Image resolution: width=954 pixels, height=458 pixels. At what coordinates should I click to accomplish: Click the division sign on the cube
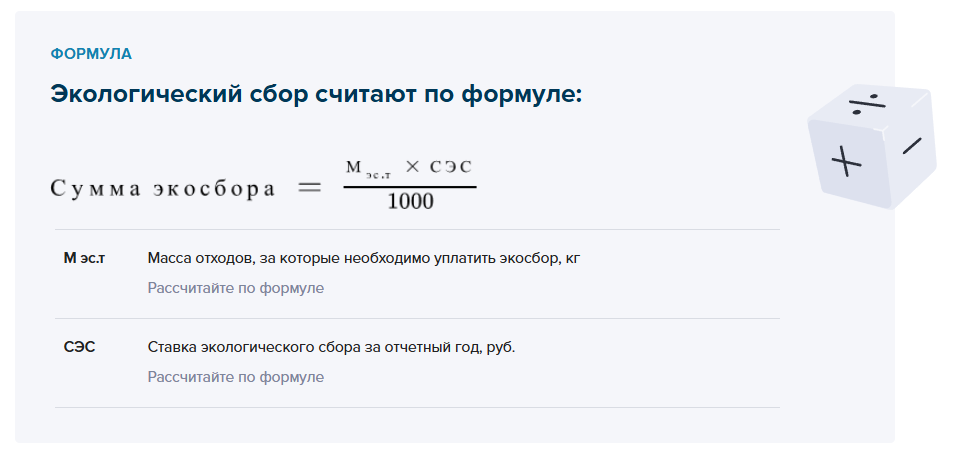(x=870, y=101)
